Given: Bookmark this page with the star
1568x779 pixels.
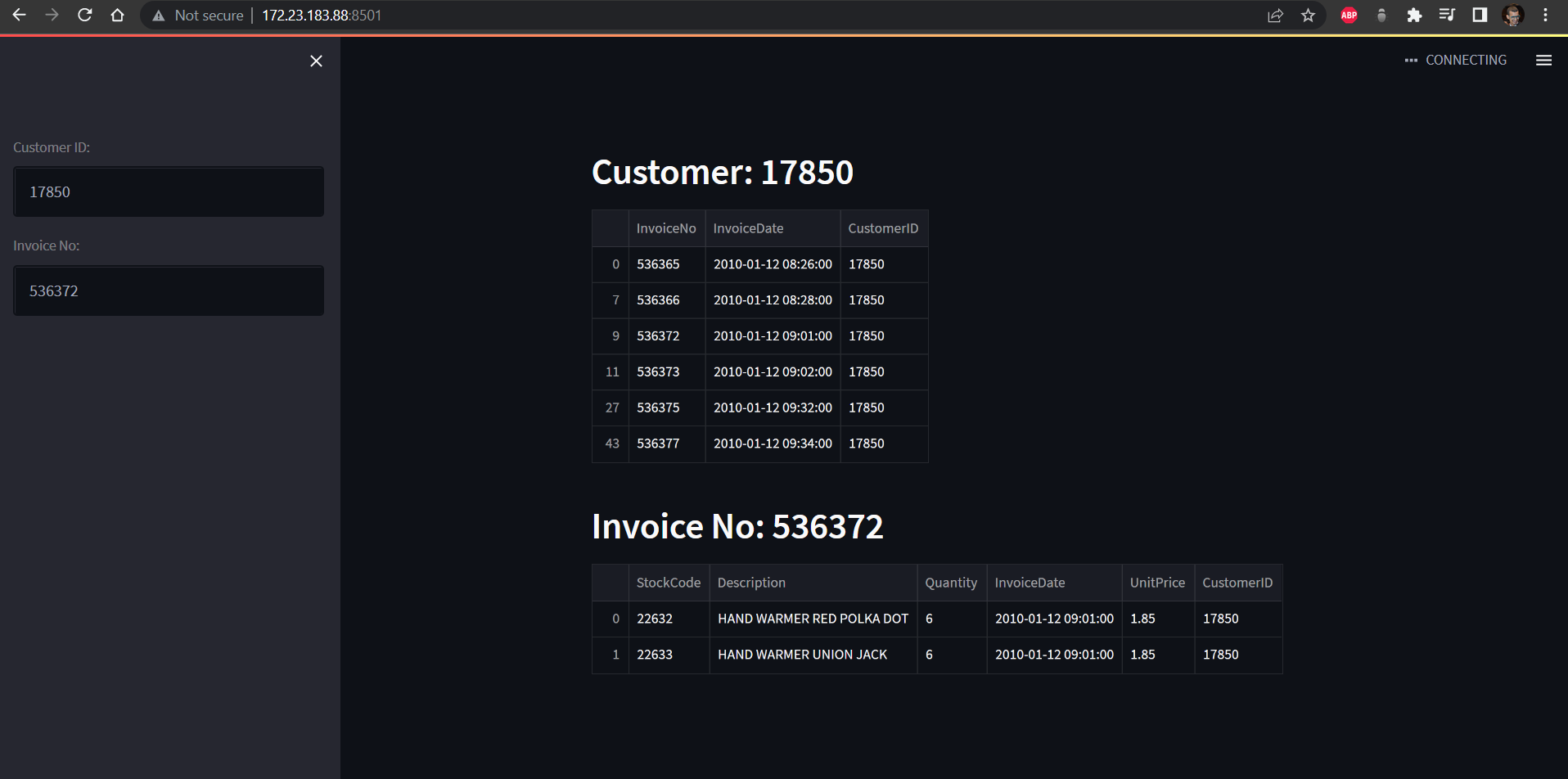Looking at the screenshot, I should click(1309, 15).
